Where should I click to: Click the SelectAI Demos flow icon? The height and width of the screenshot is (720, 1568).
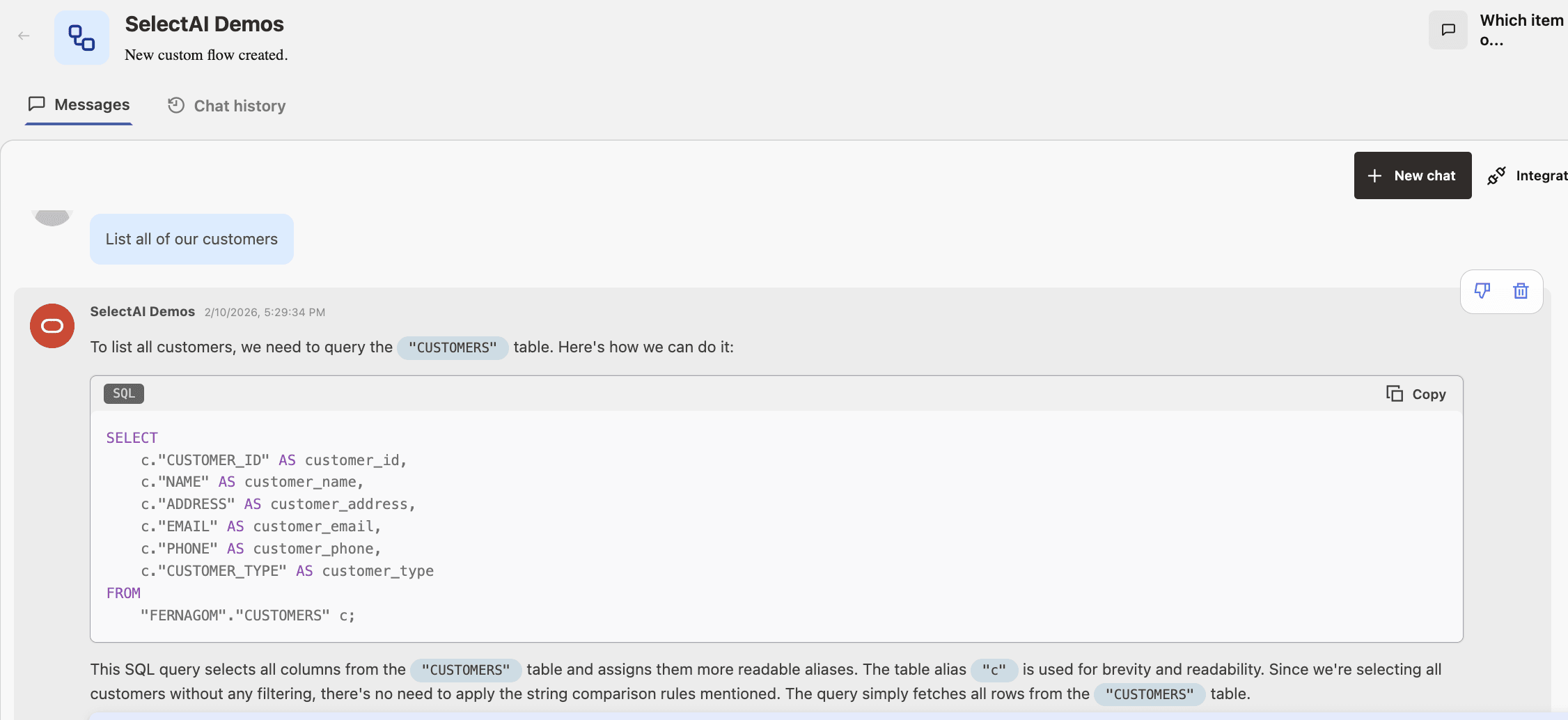click(81, 37)
